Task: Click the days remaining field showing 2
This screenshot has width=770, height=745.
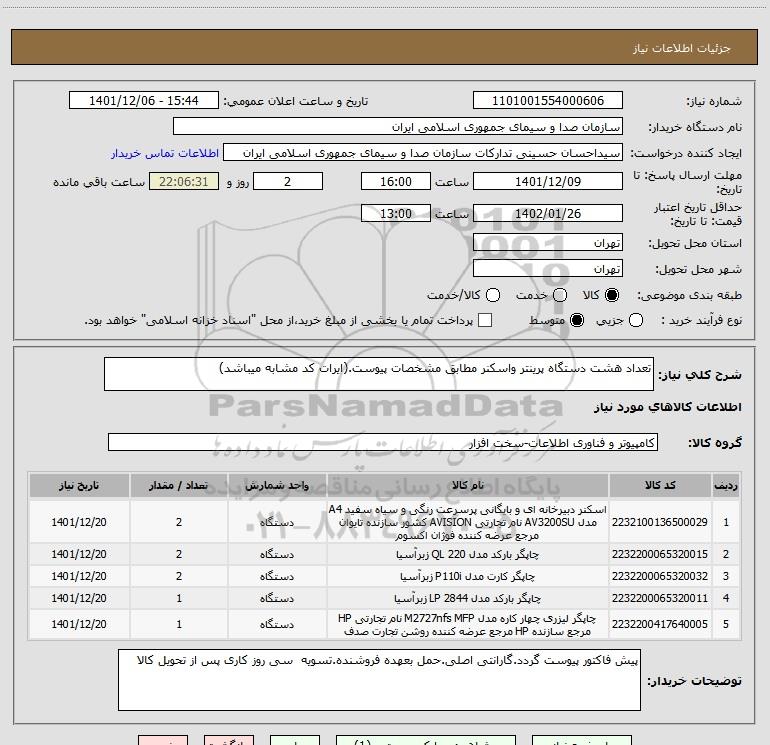Action: point(288,182)
